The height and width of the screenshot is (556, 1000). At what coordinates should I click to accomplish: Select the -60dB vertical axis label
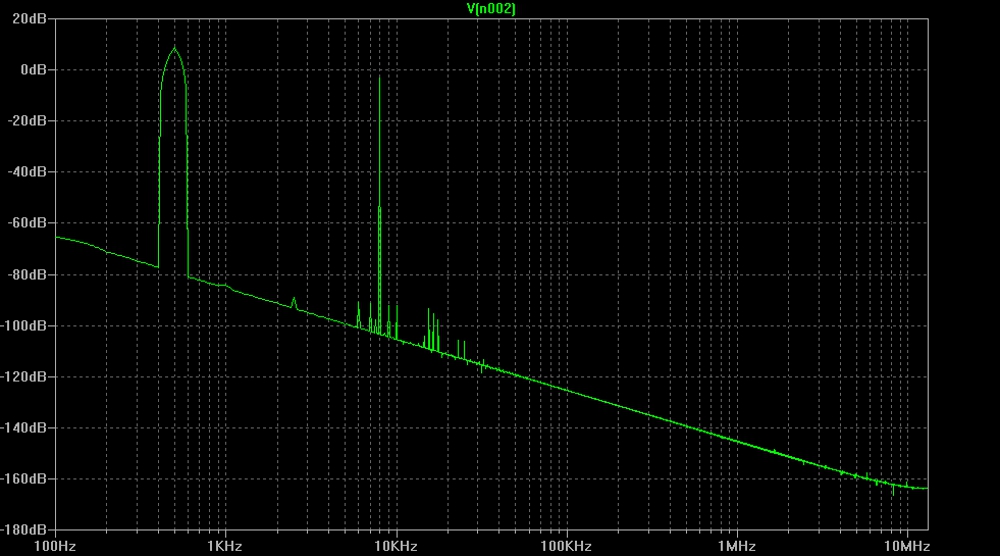click(31, 223)
